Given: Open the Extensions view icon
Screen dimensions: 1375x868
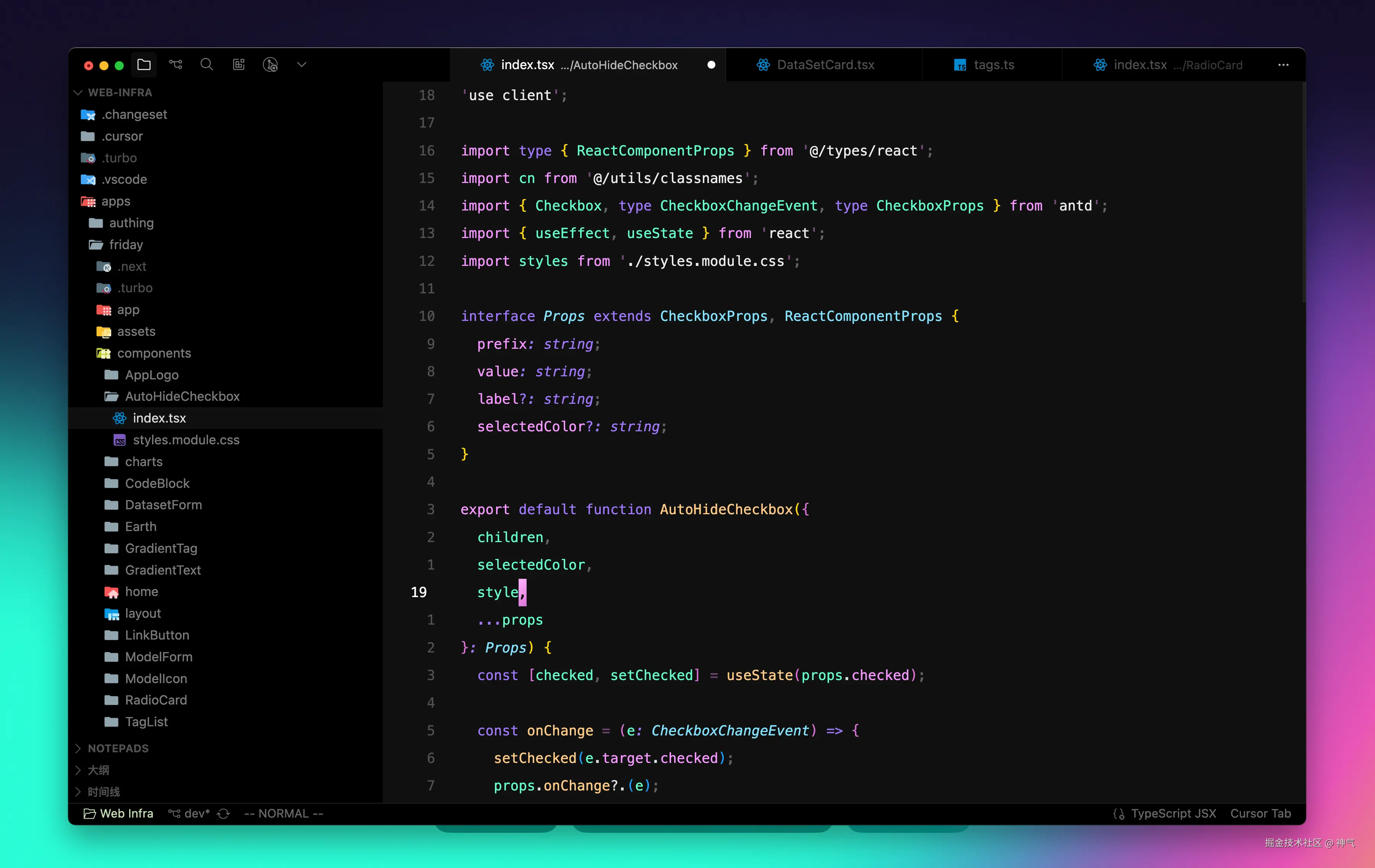Looking at the screenshot, I should (239, 65).
